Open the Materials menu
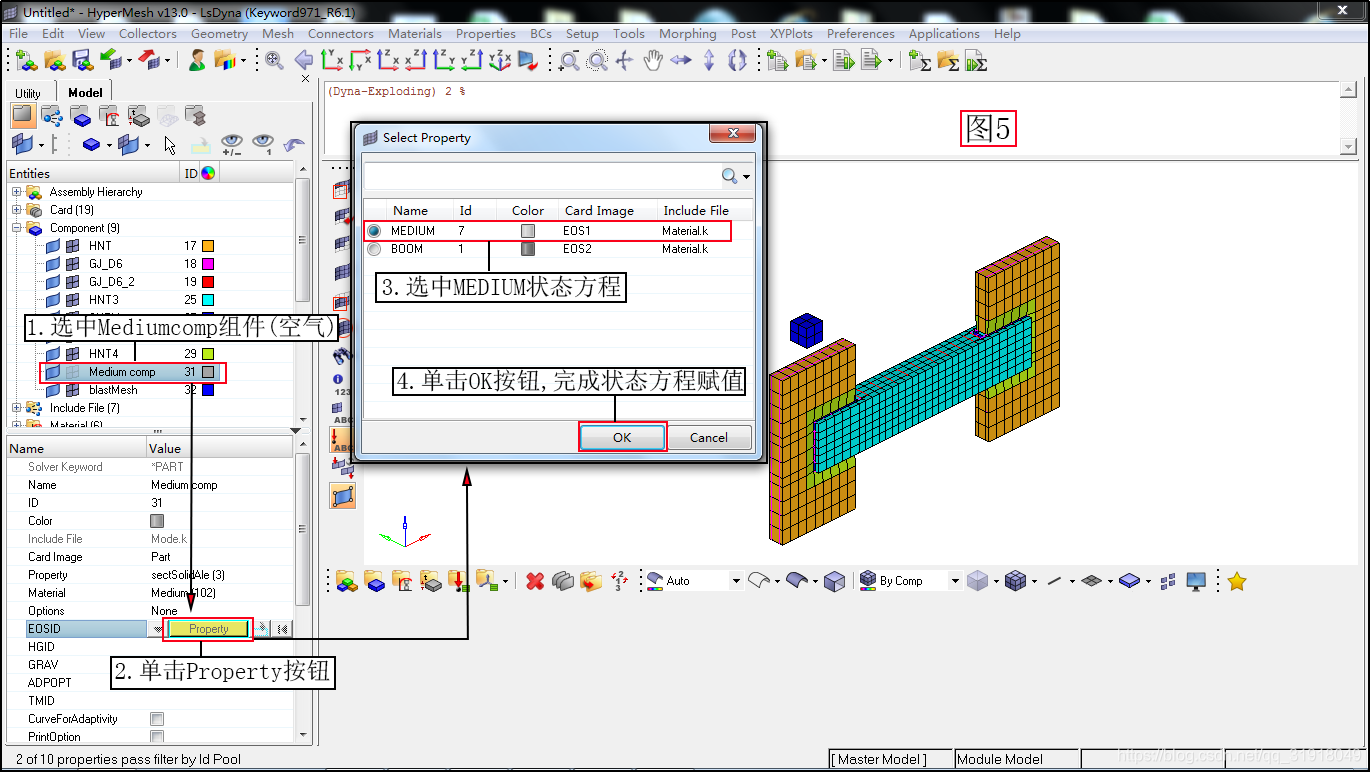 (415, 33)
